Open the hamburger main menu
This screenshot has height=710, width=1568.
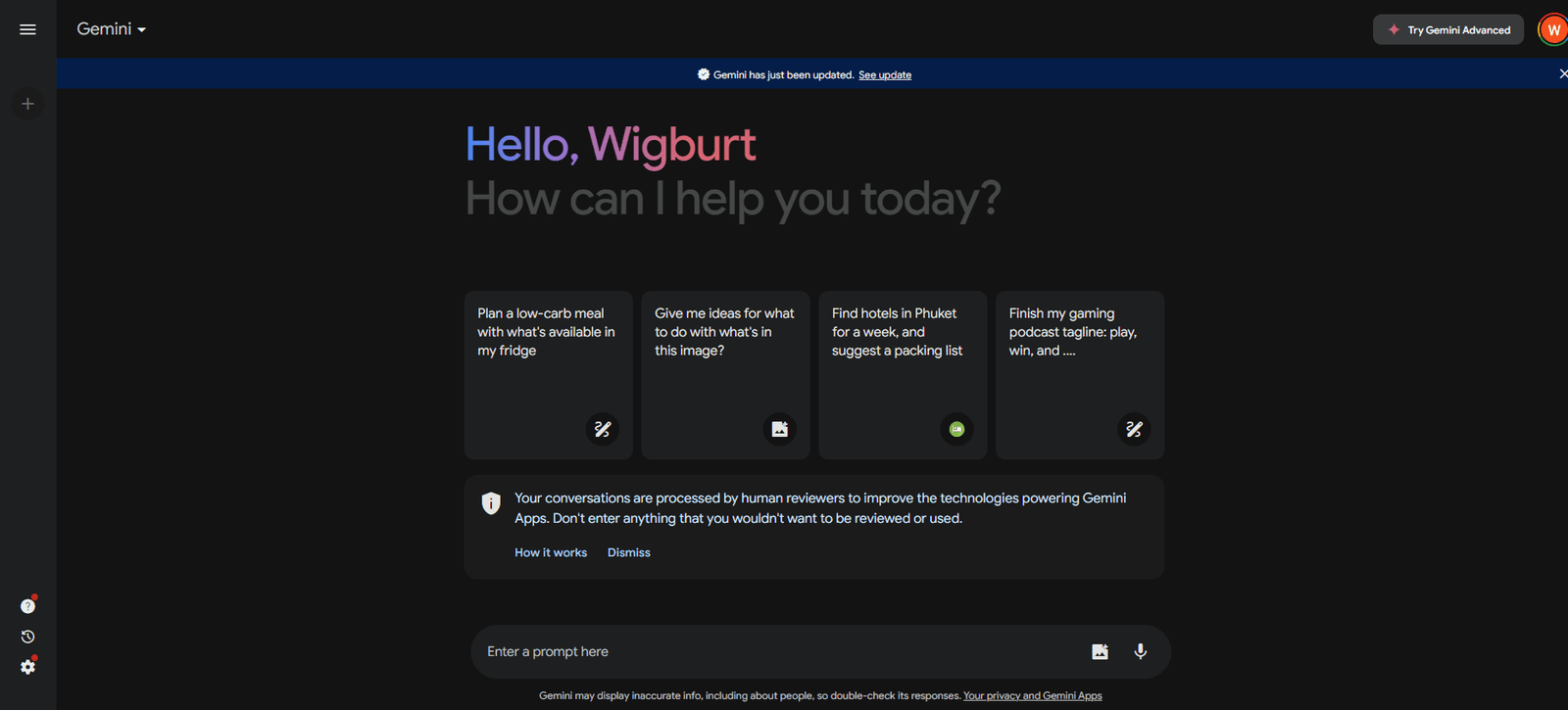pyautogui.click(x=27, y=29)
